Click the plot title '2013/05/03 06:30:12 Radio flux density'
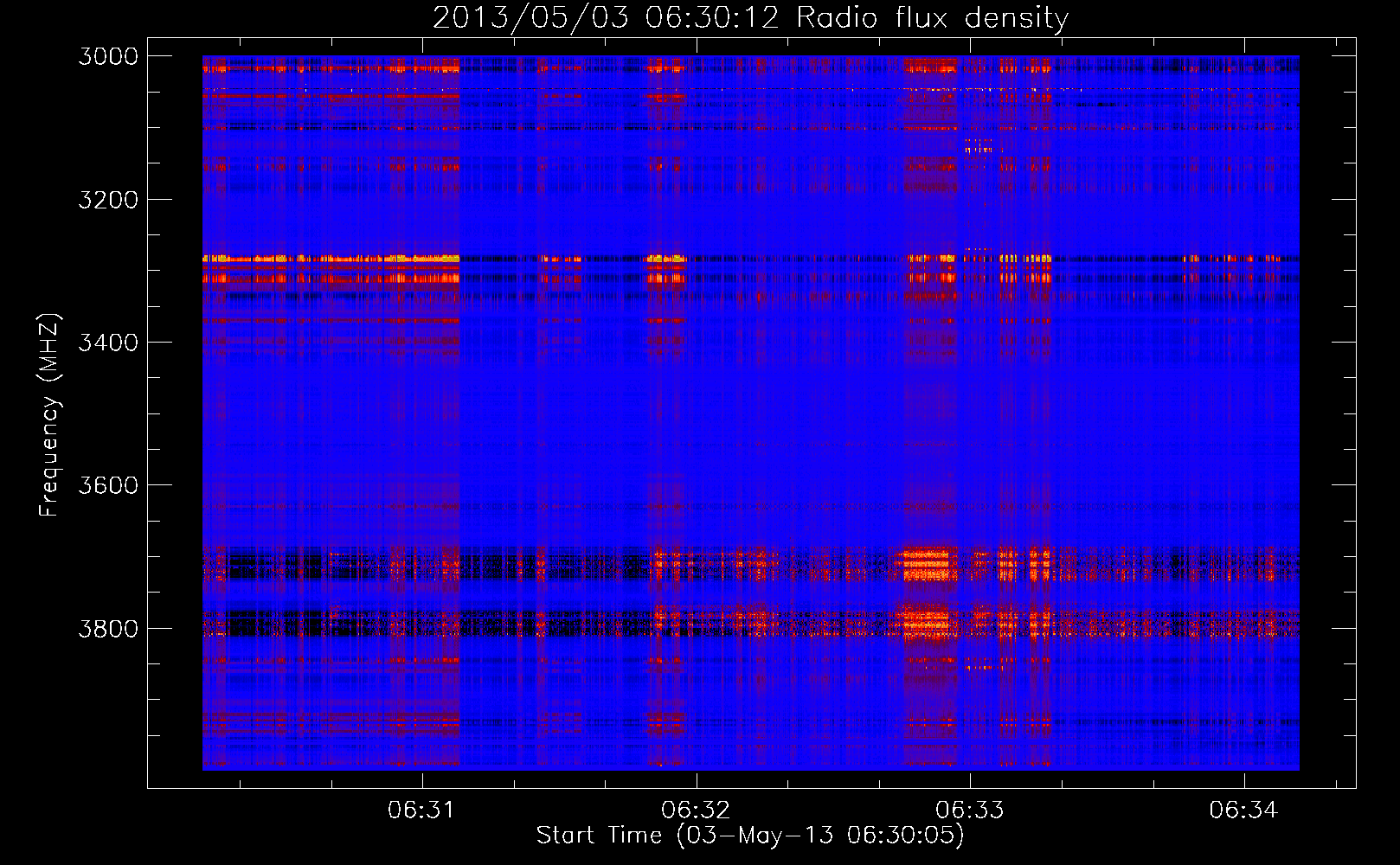Screen dimensions: 1400x865 (750, 18)
